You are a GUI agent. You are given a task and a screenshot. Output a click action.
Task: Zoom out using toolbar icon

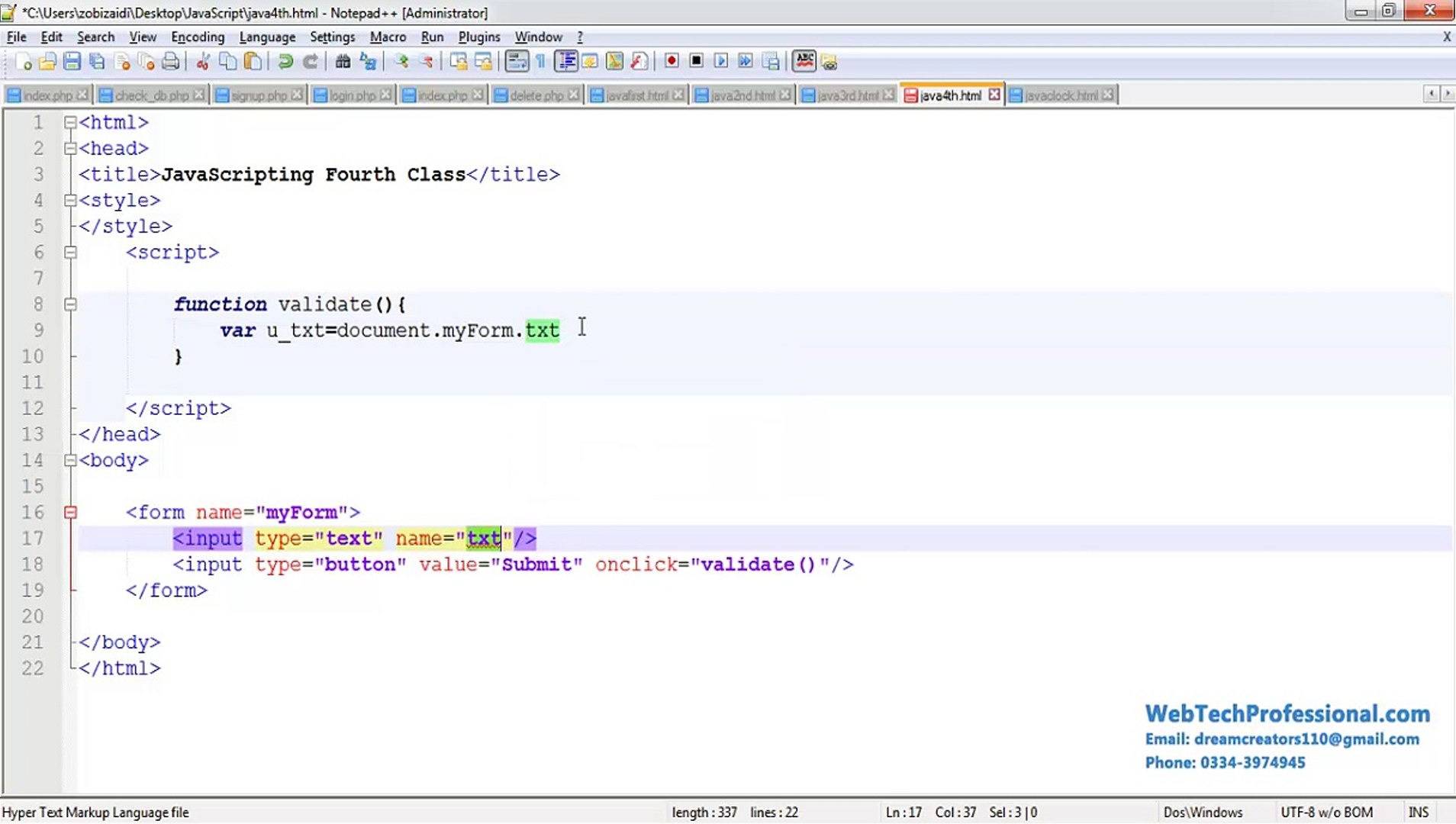tap(426, 62)
